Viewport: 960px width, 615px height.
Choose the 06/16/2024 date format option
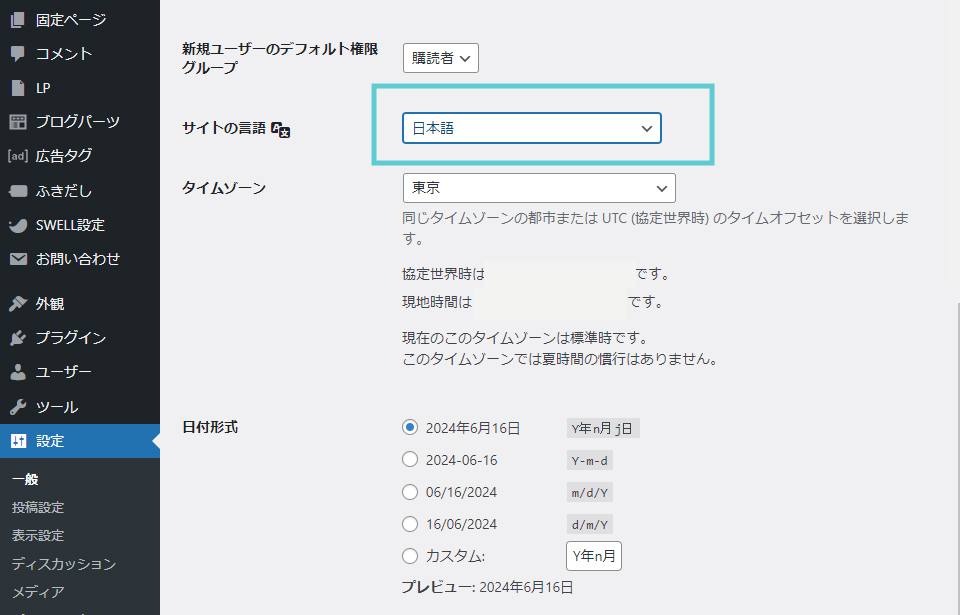tap(409, 492)
